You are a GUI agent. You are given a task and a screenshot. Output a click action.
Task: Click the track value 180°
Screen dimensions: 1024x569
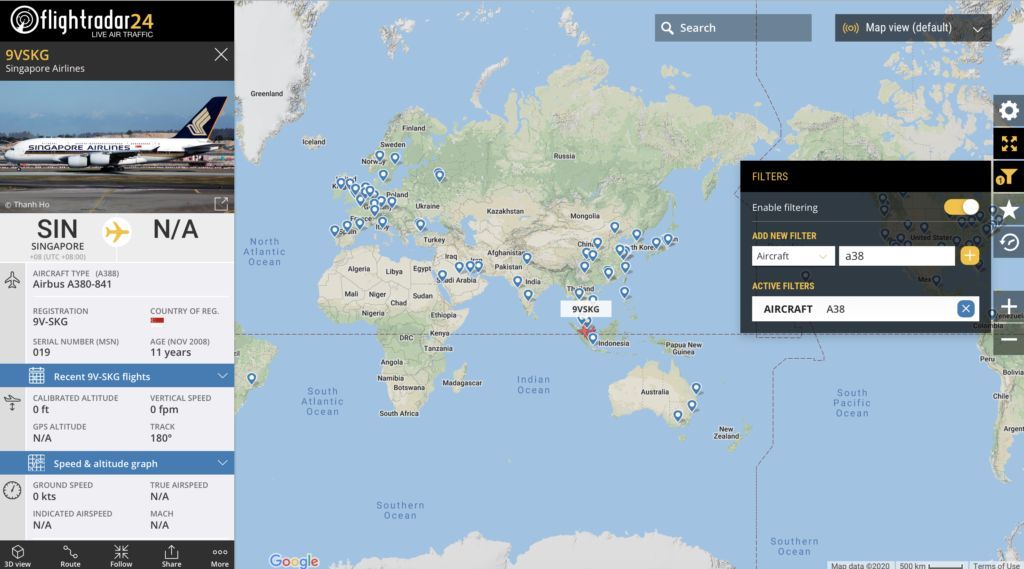tap(161, 438)
